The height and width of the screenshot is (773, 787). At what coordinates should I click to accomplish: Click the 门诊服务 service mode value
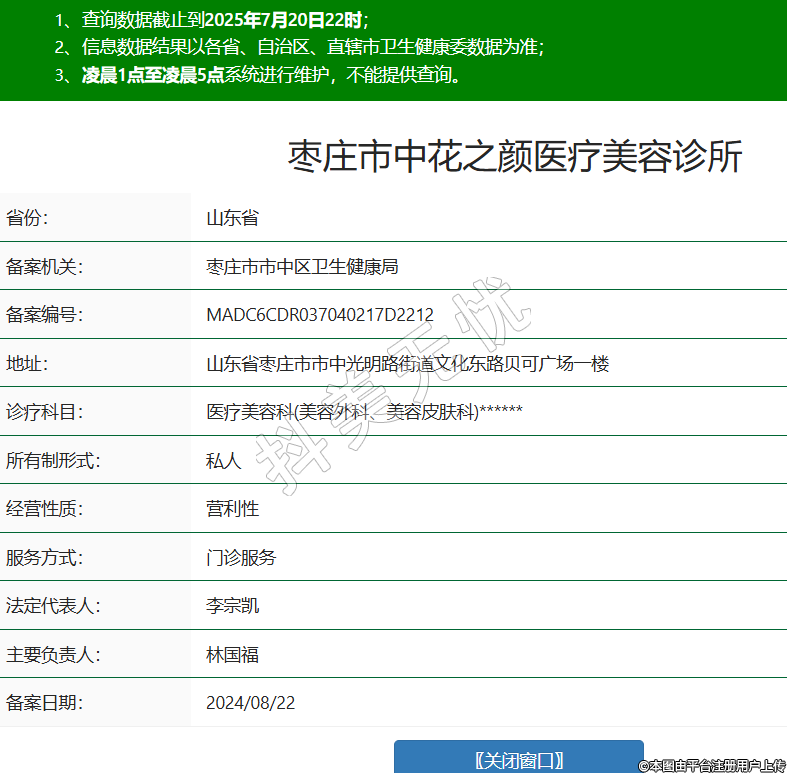pyautogui.click(x=241, y=558)
